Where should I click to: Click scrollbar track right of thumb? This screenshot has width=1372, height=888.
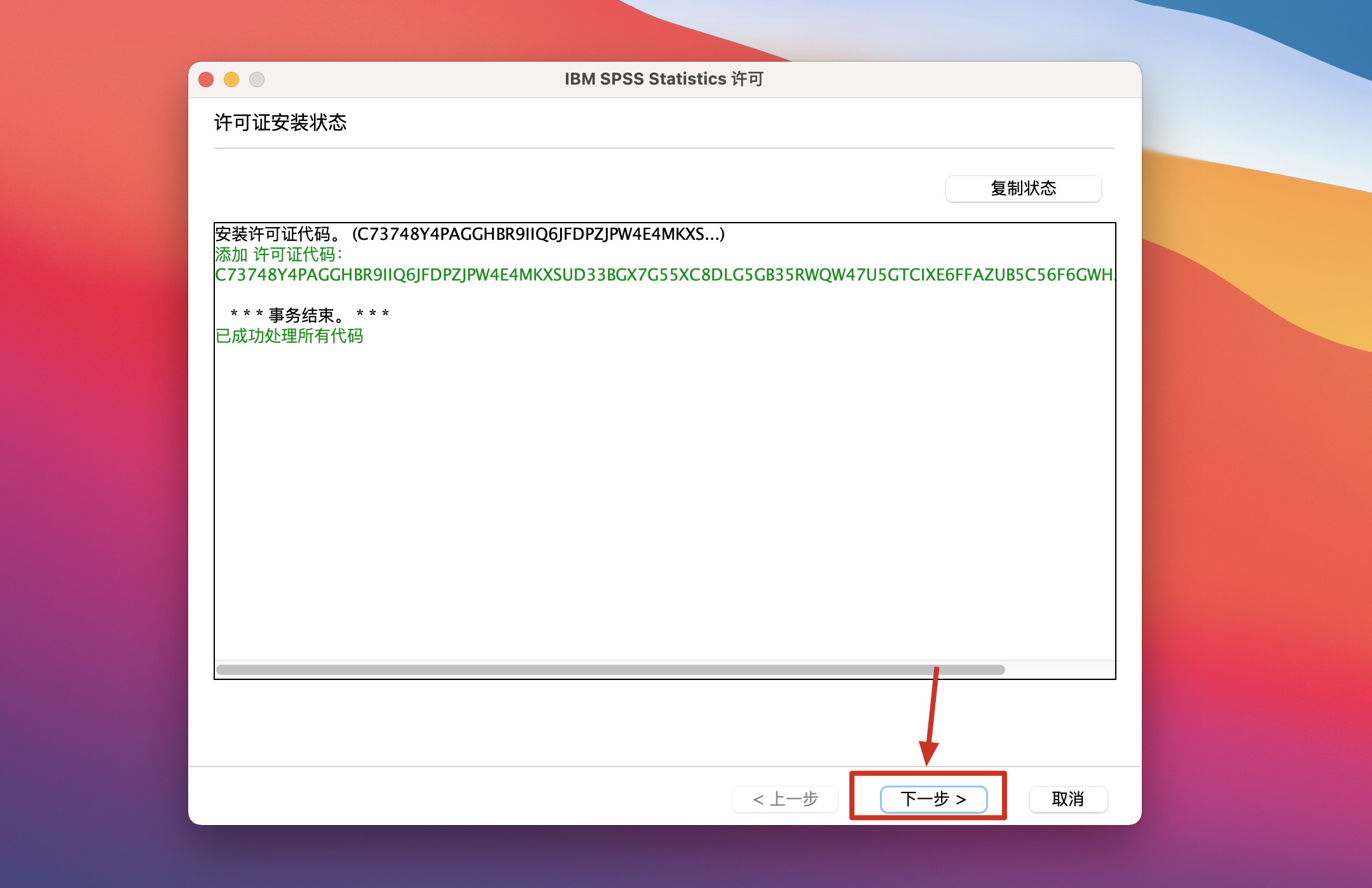(1059, 669)
